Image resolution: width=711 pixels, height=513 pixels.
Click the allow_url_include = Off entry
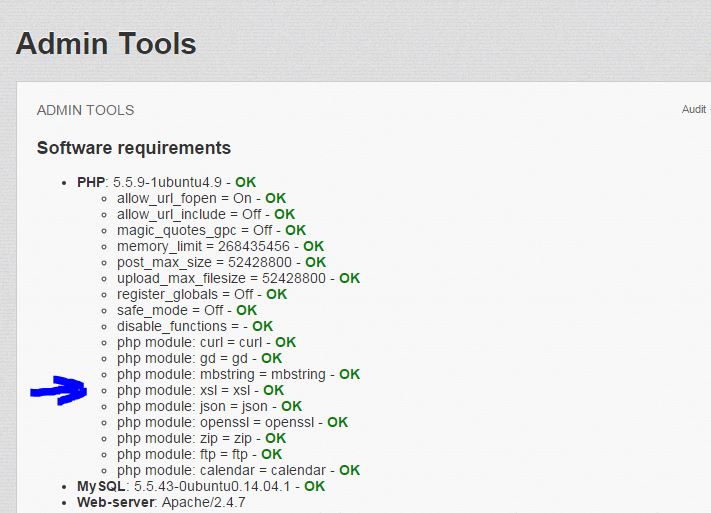point(205,214)
